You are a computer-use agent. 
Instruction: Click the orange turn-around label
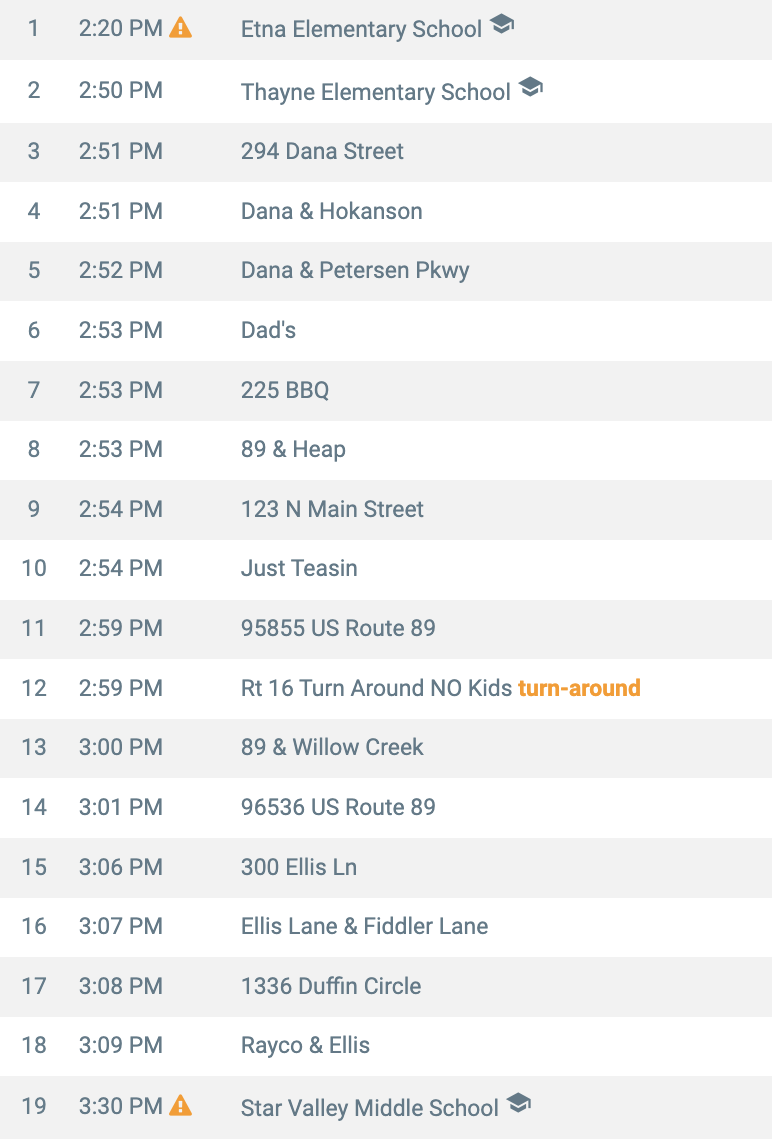579,688
